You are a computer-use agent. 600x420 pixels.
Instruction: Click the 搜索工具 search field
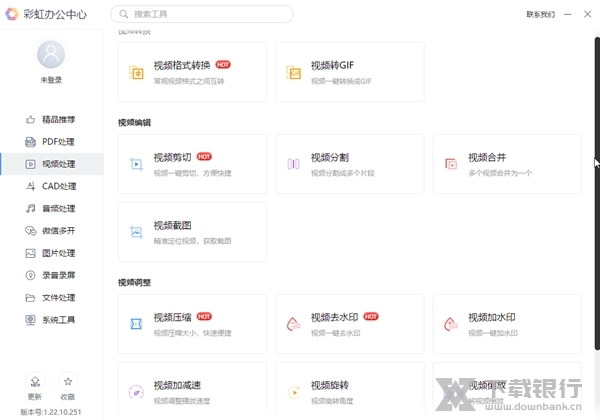tap(202, 14)
